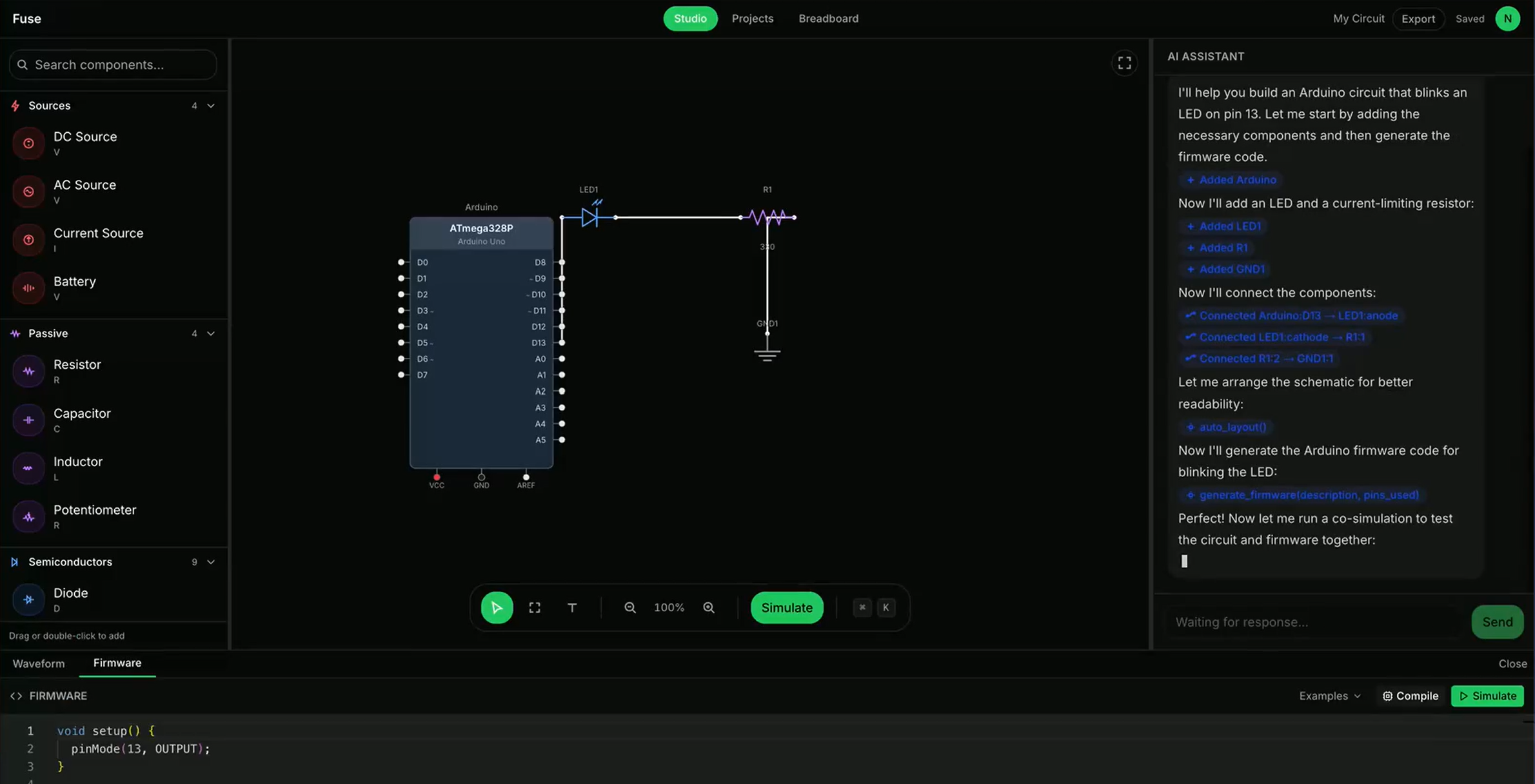Click the Search components field
The height and width of the screenshot is (784, 1535).
pos(113,64)
